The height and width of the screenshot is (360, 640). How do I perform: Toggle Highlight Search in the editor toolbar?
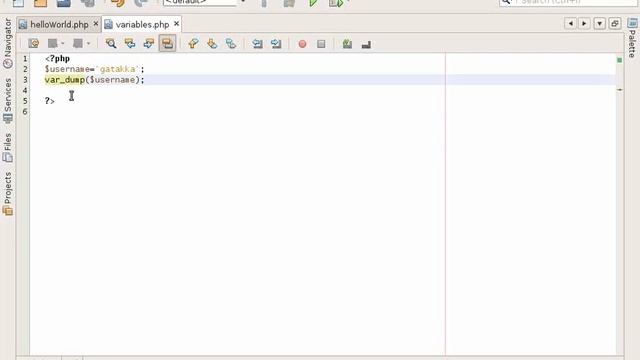click(x=167, y=44)
